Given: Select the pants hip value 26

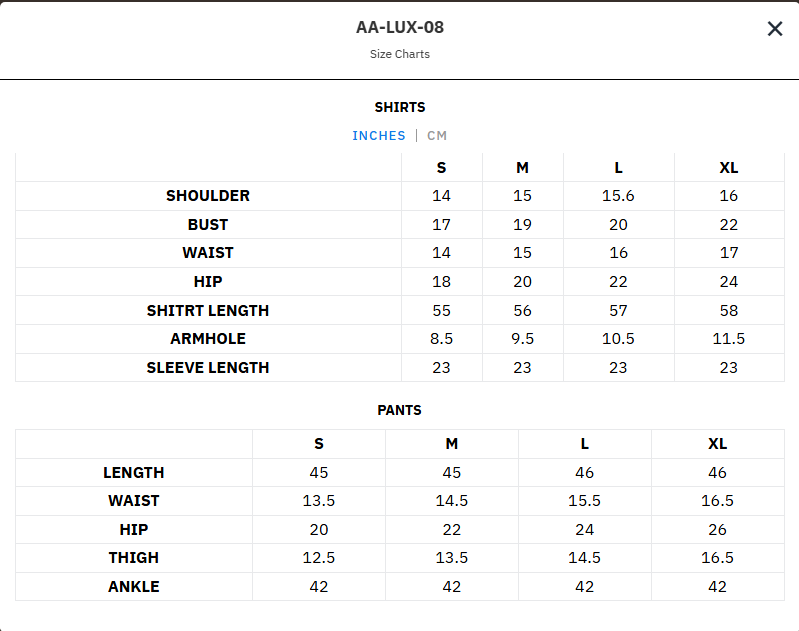Looking at the screenshot, I should (717, 530).
